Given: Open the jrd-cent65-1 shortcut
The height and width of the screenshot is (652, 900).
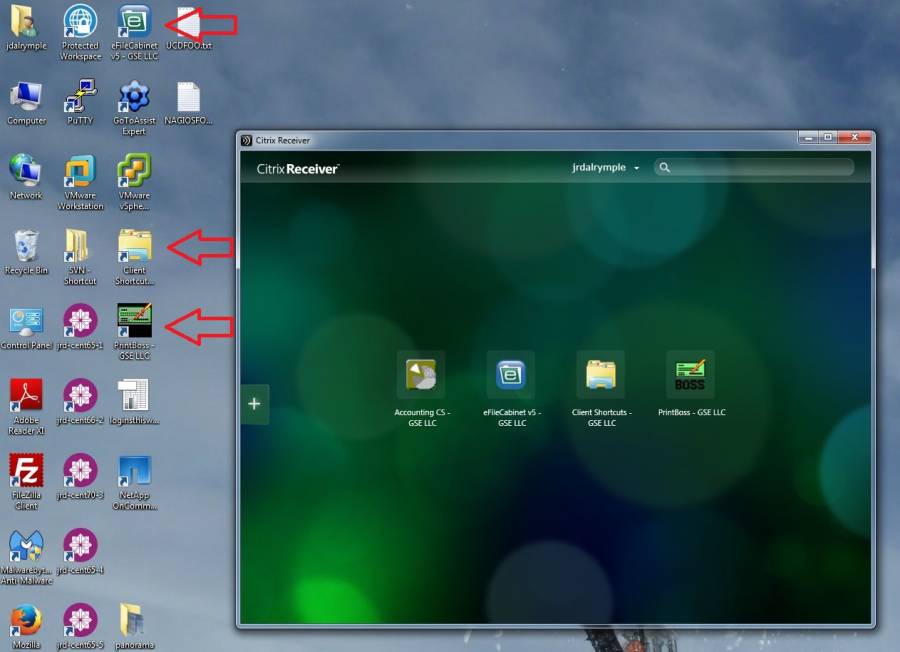Looking at the screenshot, I should [80, 320].
